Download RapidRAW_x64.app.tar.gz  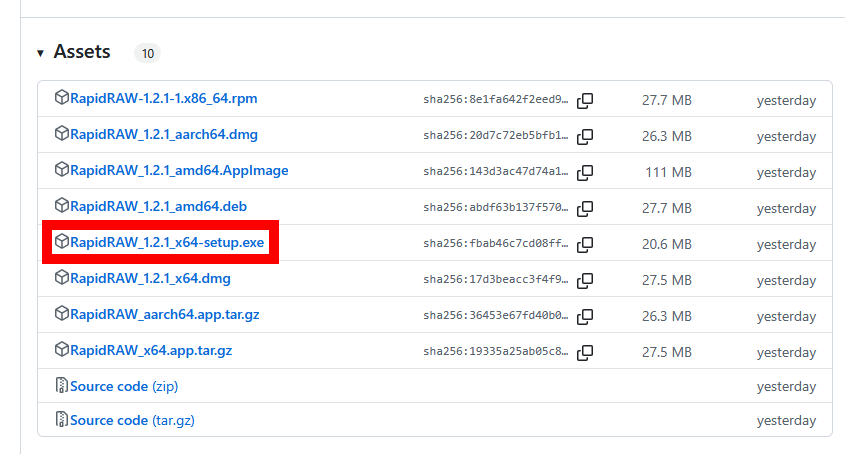pyautogui.click(x=151, y=351)
